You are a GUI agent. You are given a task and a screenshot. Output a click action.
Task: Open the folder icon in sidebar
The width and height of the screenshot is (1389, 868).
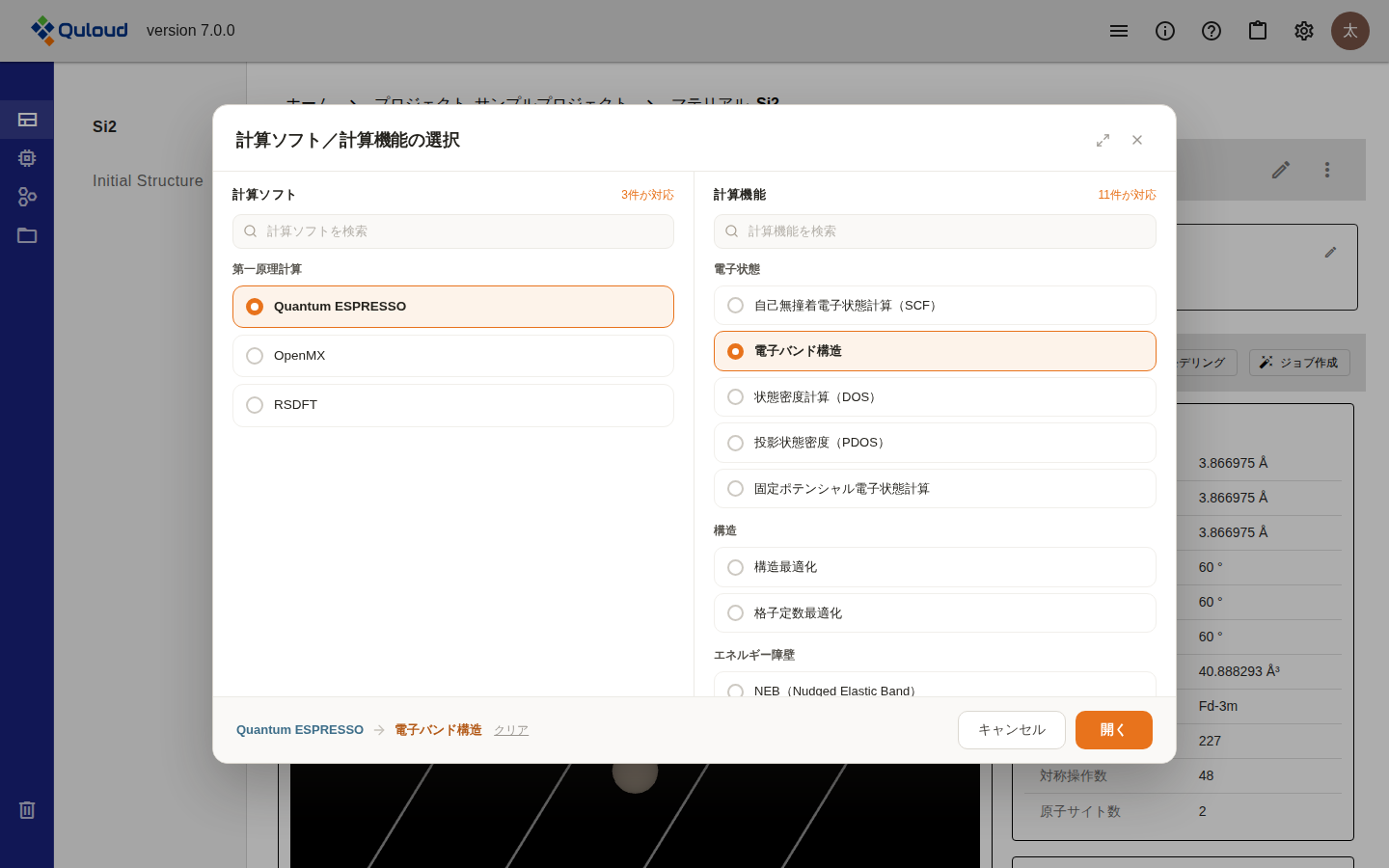point(27,235)
